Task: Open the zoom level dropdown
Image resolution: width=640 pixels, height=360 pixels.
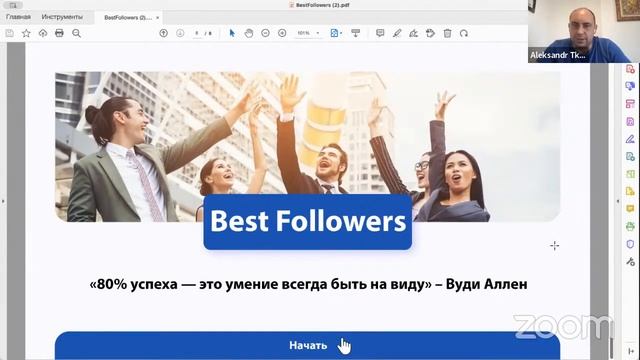Action: click(318, 33)
